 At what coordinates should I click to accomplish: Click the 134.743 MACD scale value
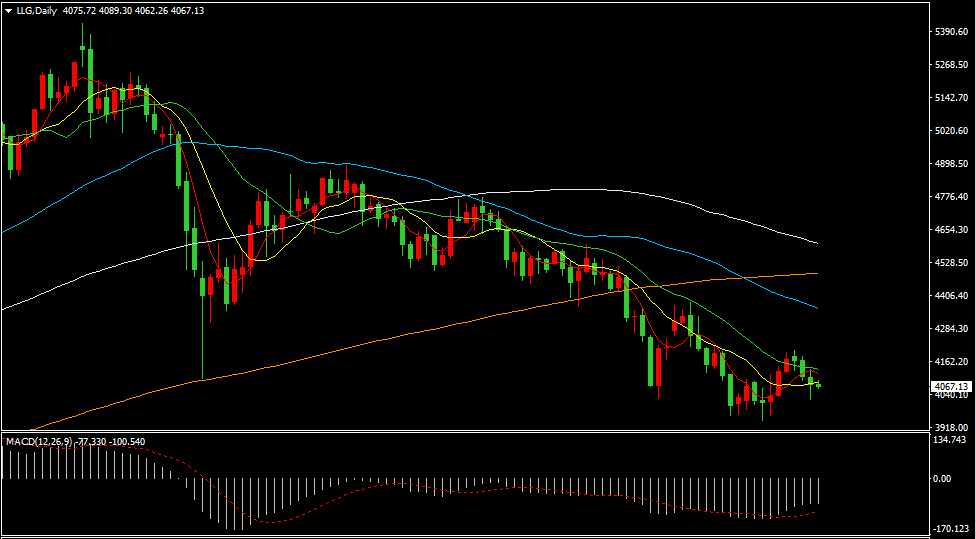click(x=949, y=440)
